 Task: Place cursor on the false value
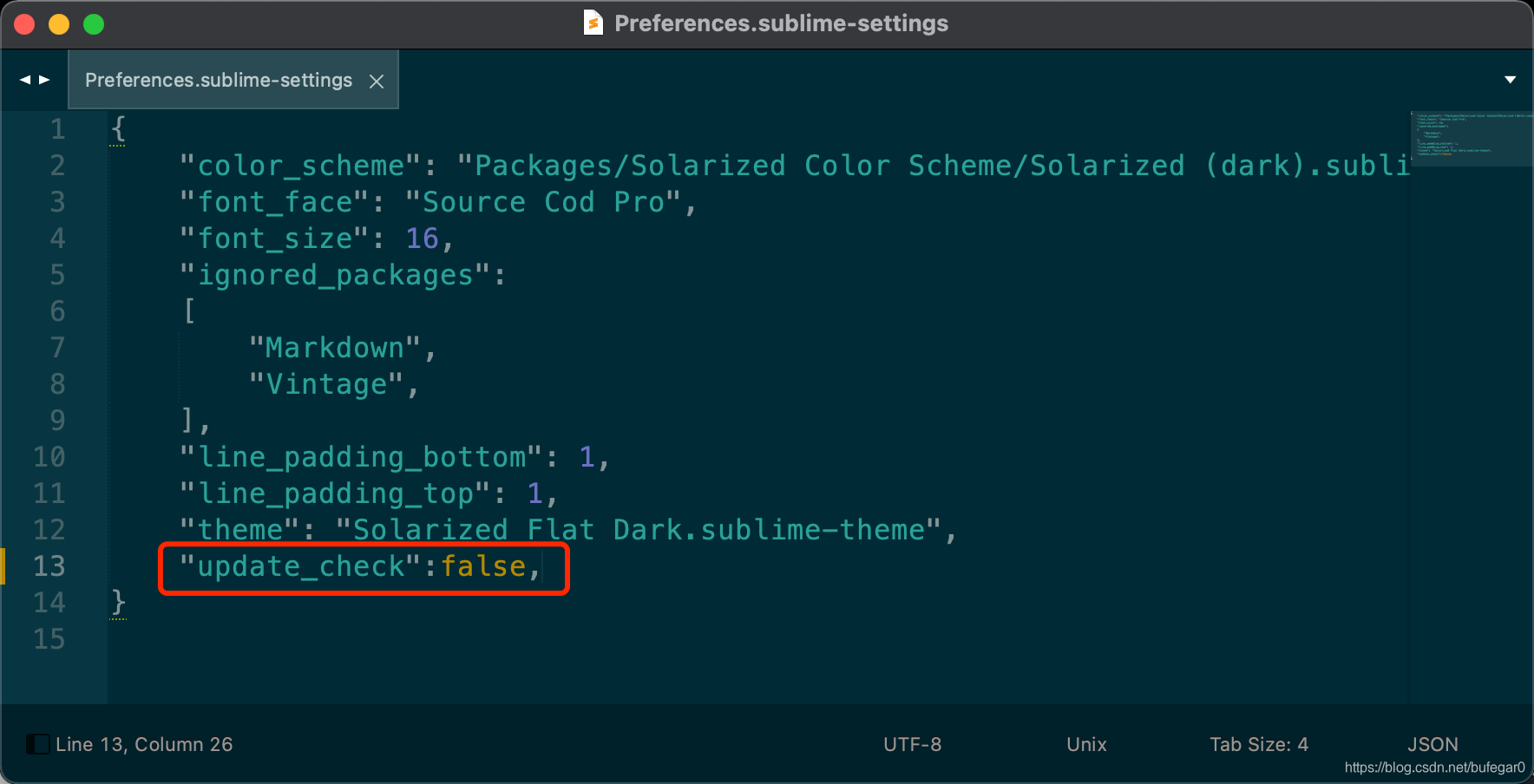click(483, 566)
